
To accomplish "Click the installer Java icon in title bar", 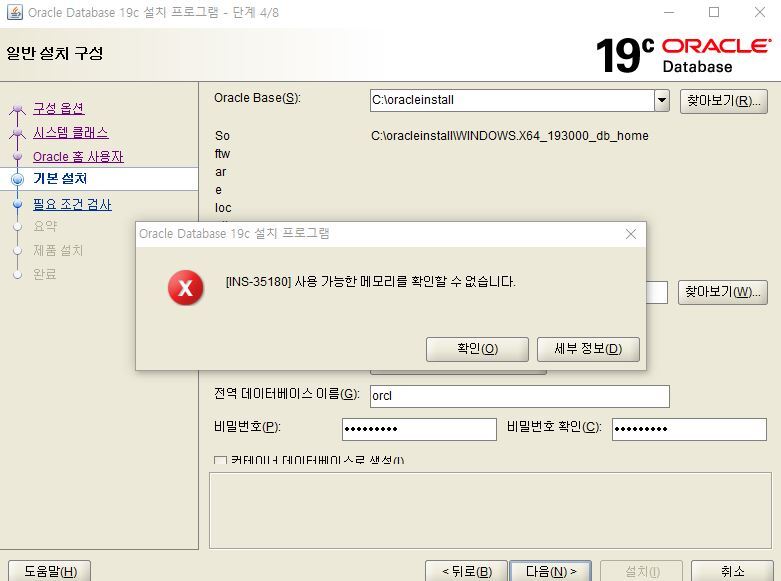I will [14, 12].
